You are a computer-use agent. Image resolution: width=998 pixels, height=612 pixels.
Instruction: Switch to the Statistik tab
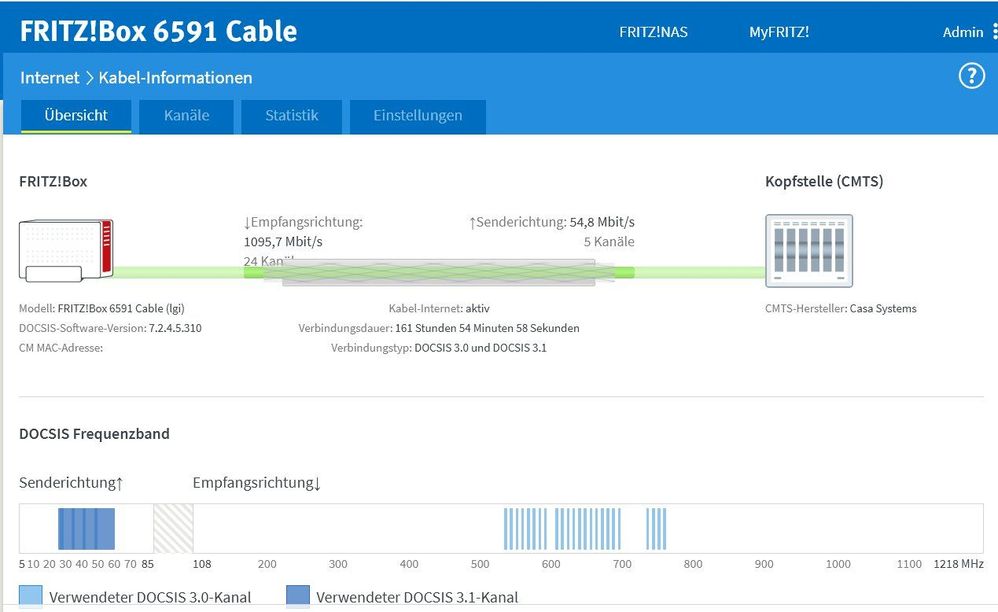[291, 115]
